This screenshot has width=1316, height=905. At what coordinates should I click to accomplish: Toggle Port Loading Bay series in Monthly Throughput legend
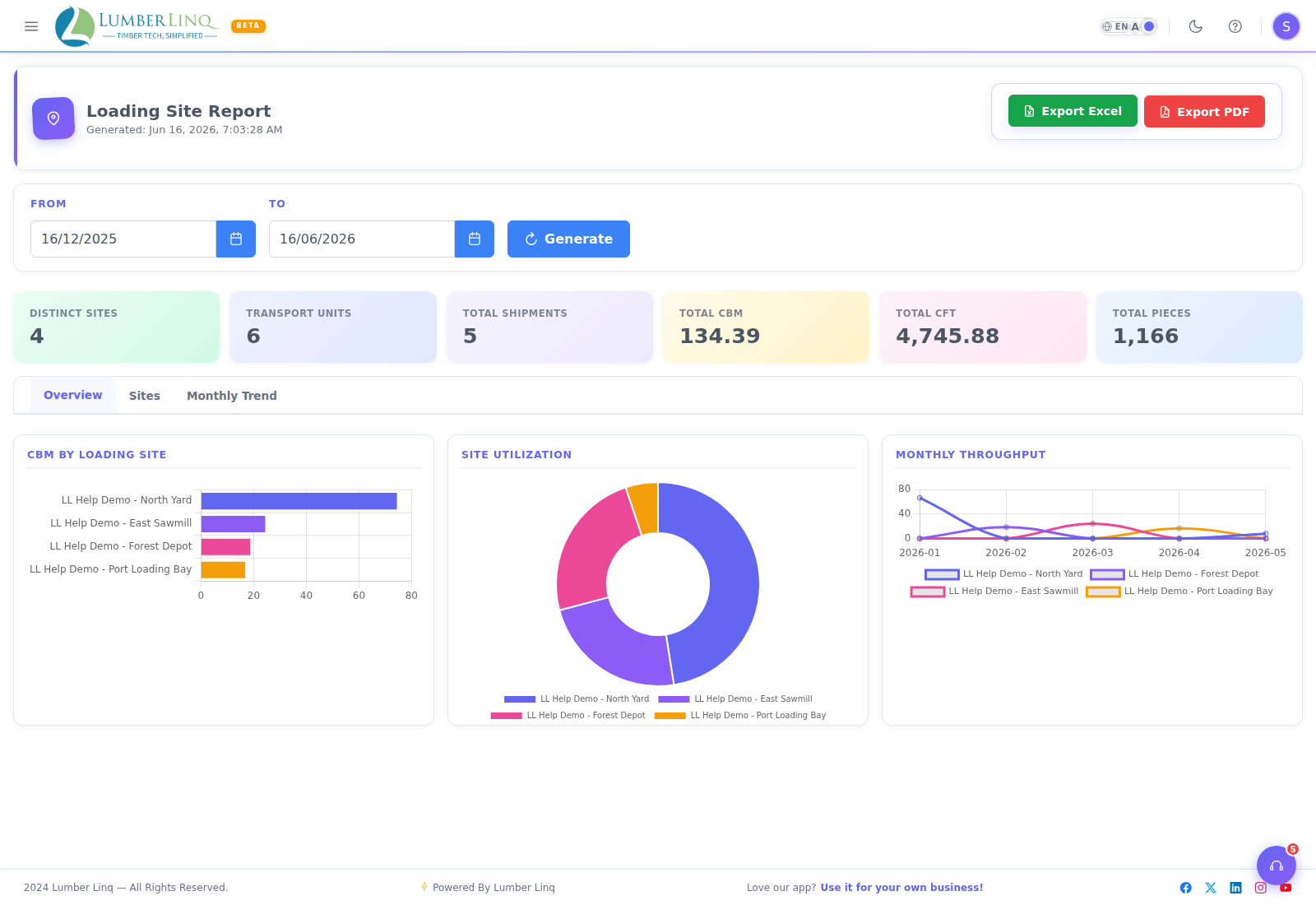tap(1179, 592)
